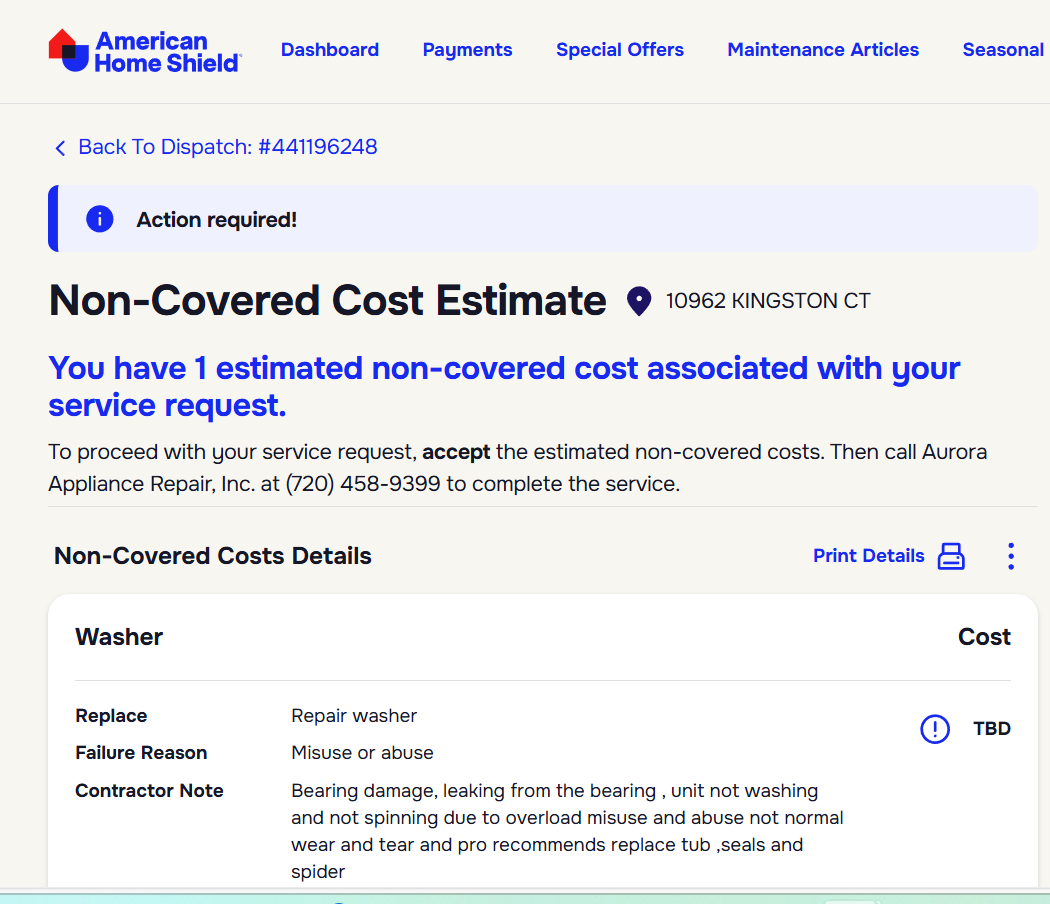1050x904 pixels.
Task: Click the American Home Shield logo
Action: click(x=145, y=51)
